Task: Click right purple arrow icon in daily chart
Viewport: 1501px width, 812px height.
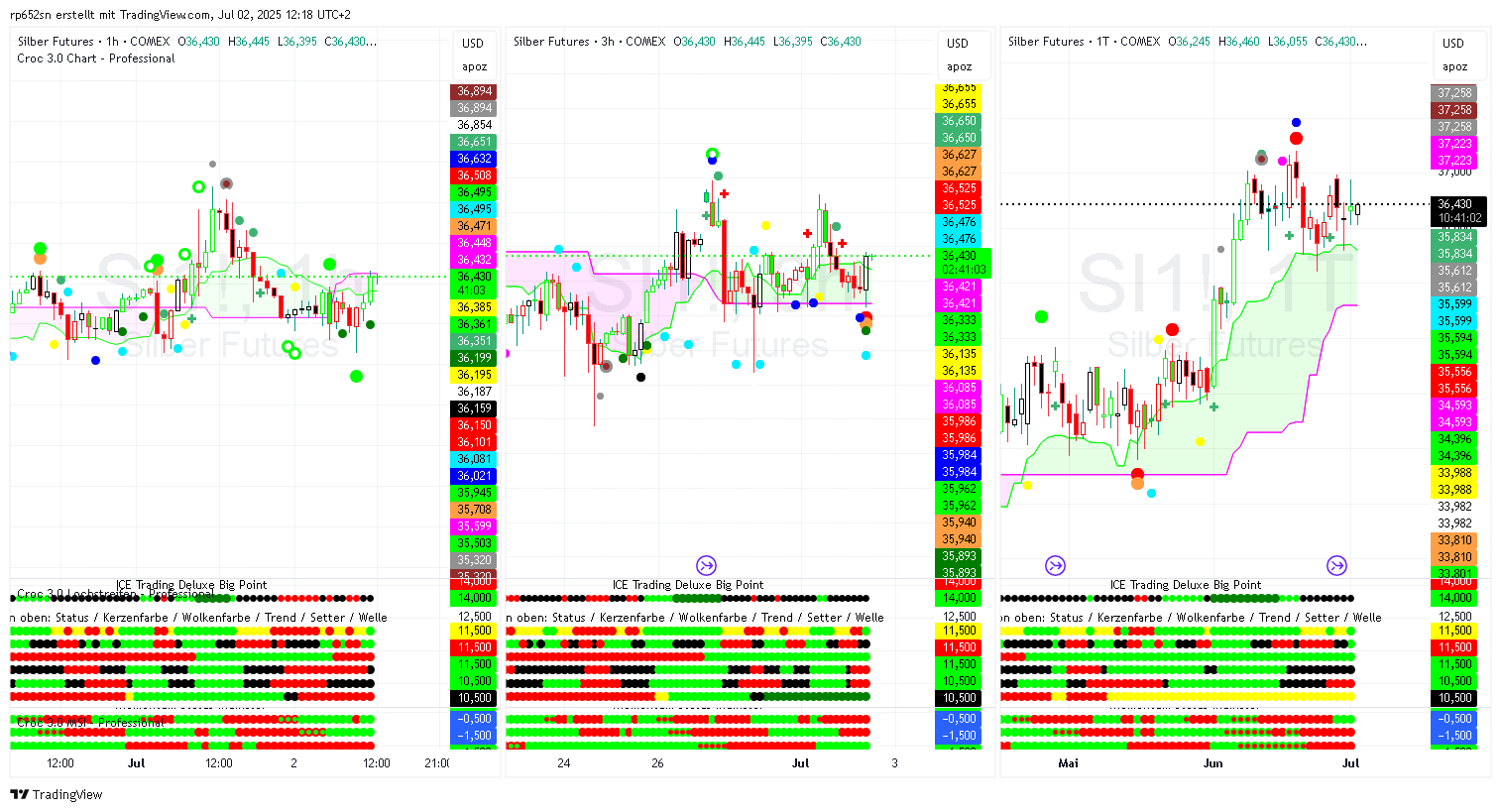Action: [1336, 565]
